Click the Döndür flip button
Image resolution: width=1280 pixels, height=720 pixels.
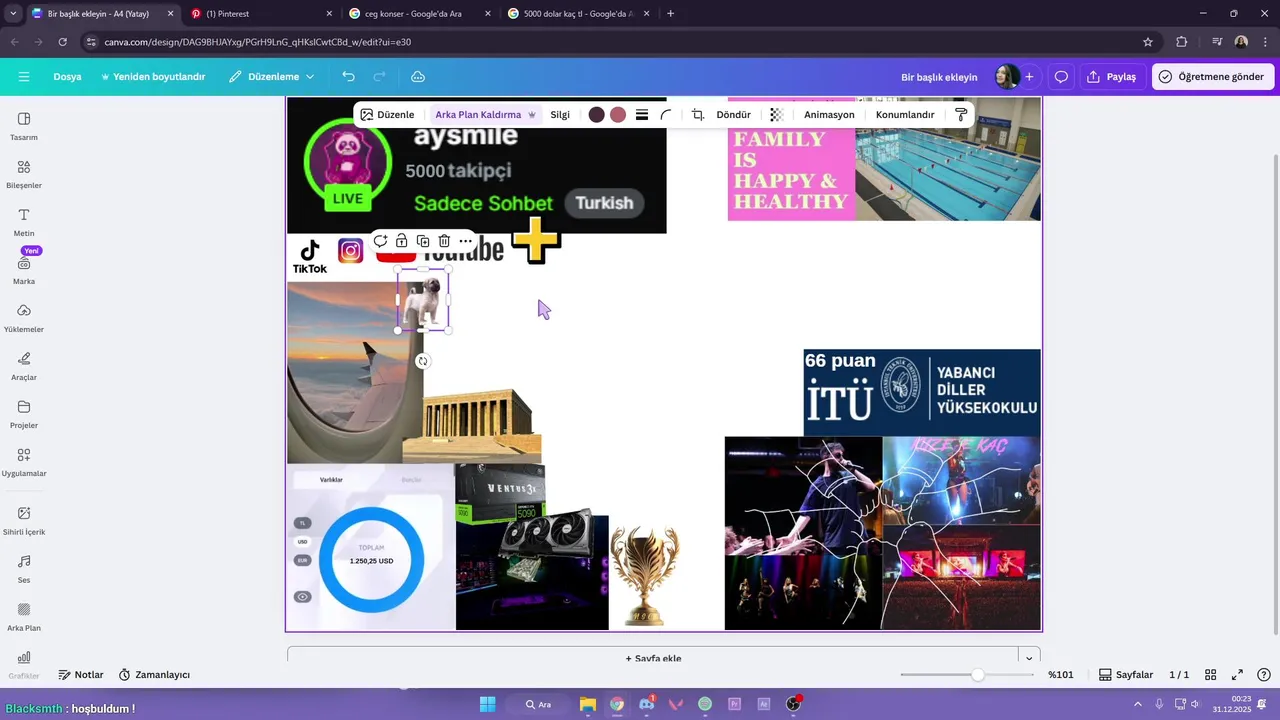[x=733, y=115]
